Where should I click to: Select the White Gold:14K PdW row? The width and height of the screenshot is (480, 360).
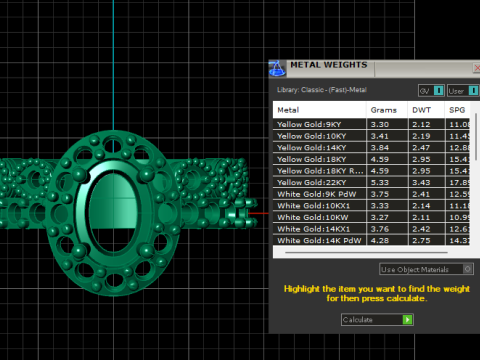[371, 240]
